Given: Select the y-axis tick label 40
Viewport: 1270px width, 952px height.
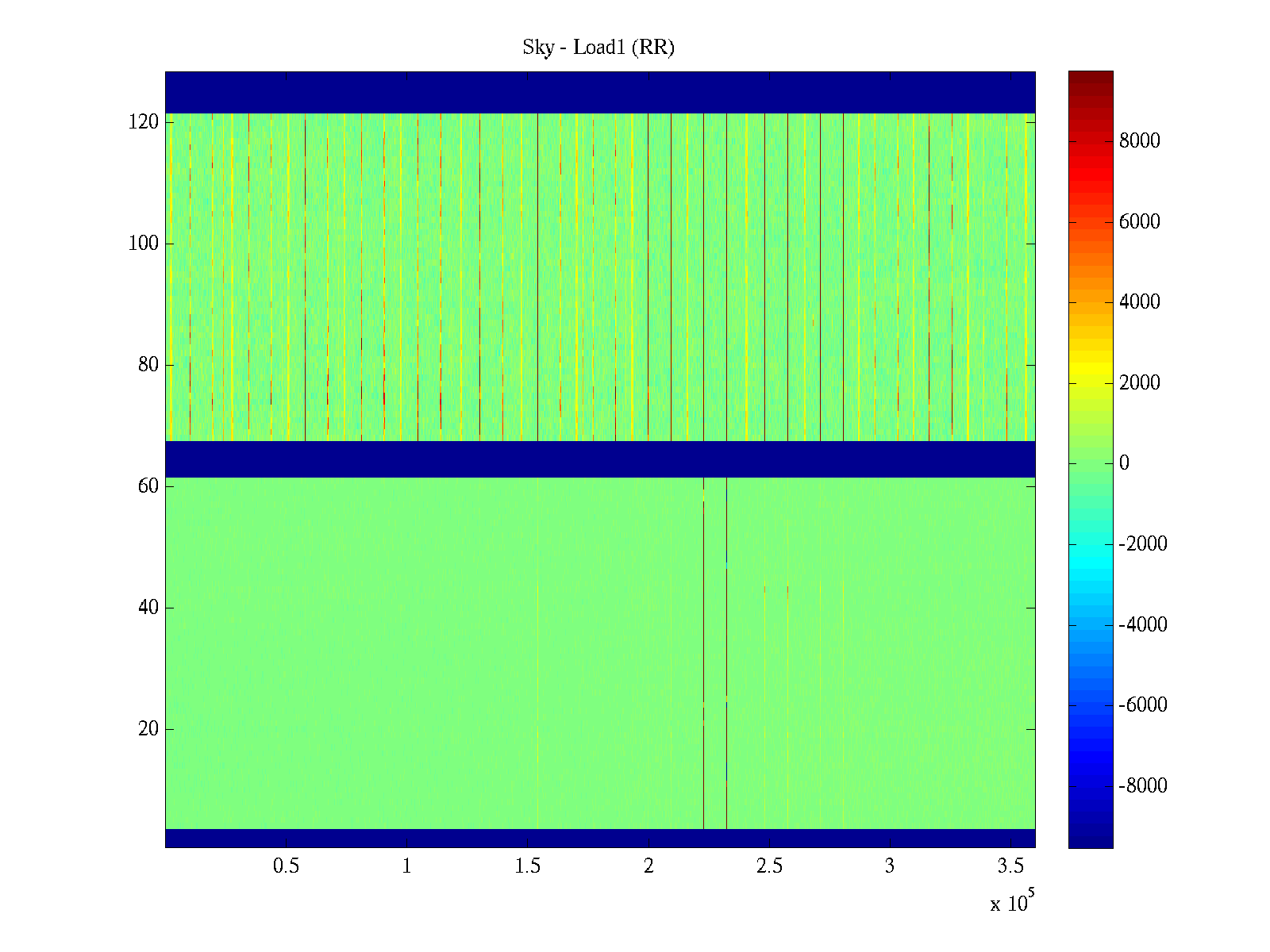Looking at the screenshot, I should (148, 608).
